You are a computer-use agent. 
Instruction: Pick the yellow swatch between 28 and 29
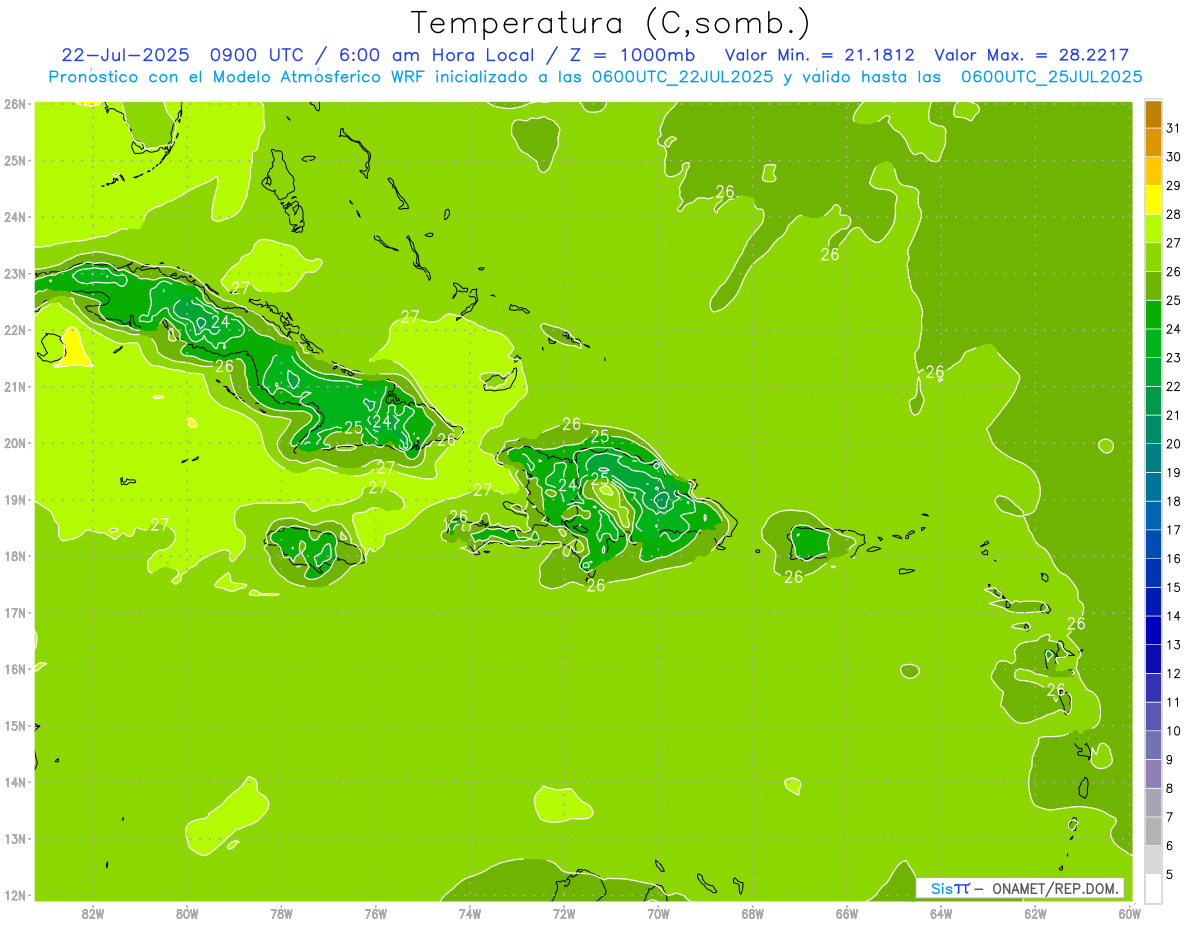click(x=1153, y=200)
